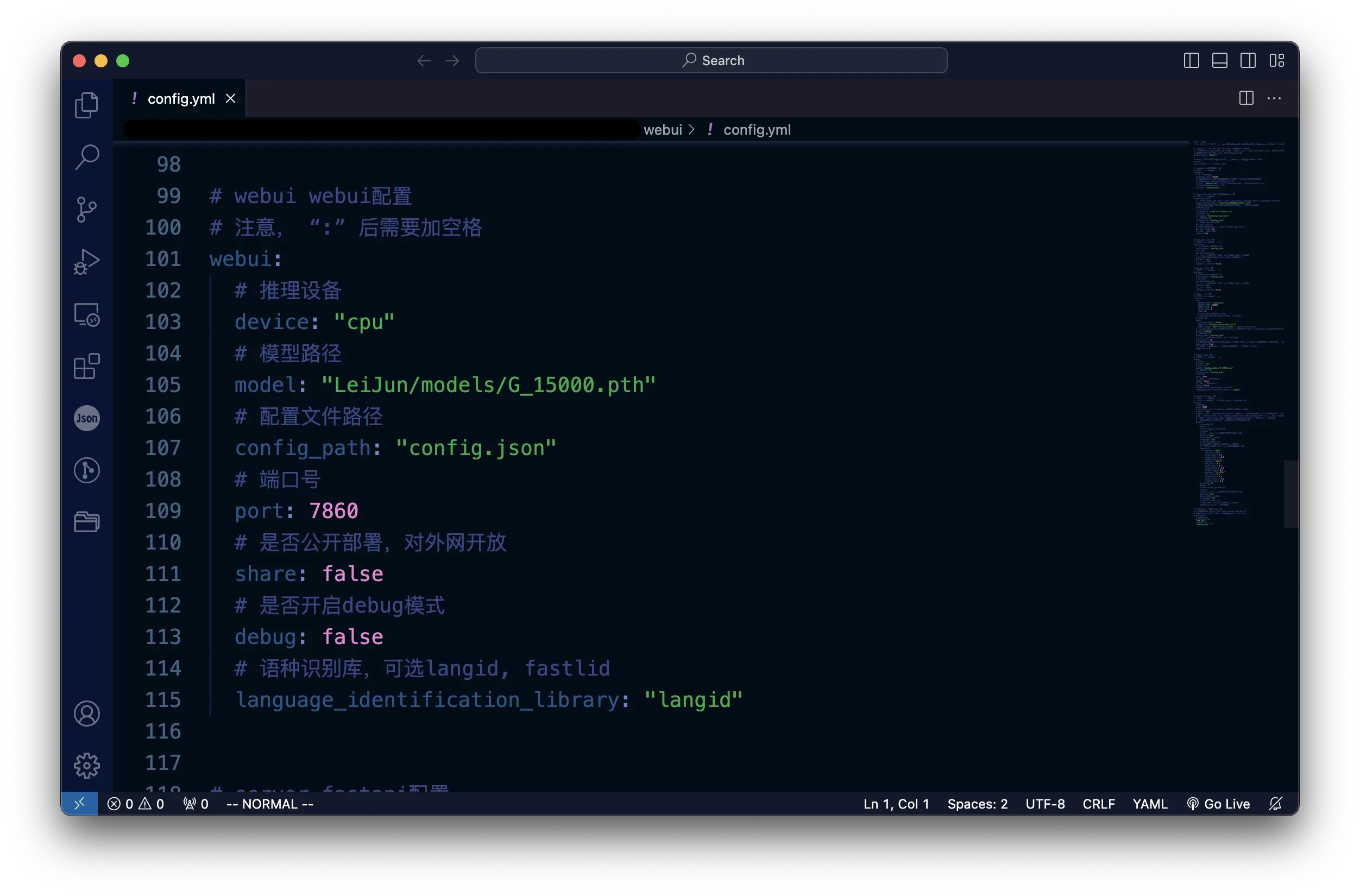The image size is (1360, 896).
Task: Toggle the bottom panel layout button
Action: (1219, 61)
